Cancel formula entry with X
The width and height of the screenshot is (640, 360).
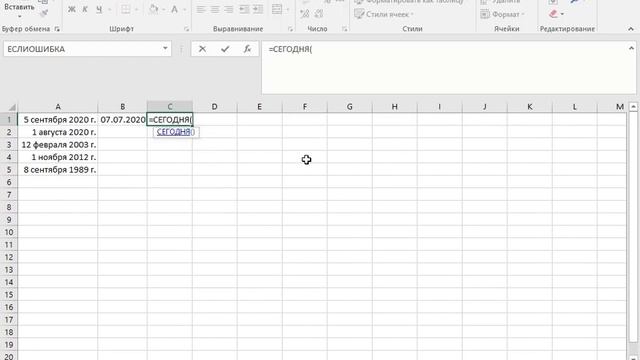pos(202,49)
